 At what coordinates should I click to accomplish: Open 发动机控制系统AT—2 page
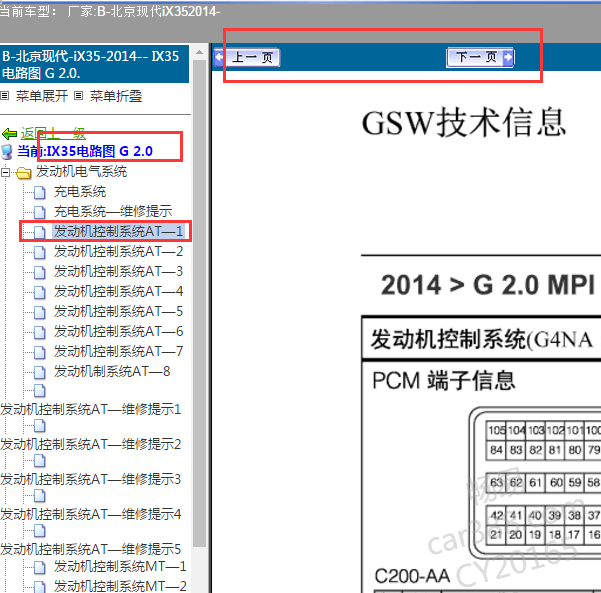(118, 251)
